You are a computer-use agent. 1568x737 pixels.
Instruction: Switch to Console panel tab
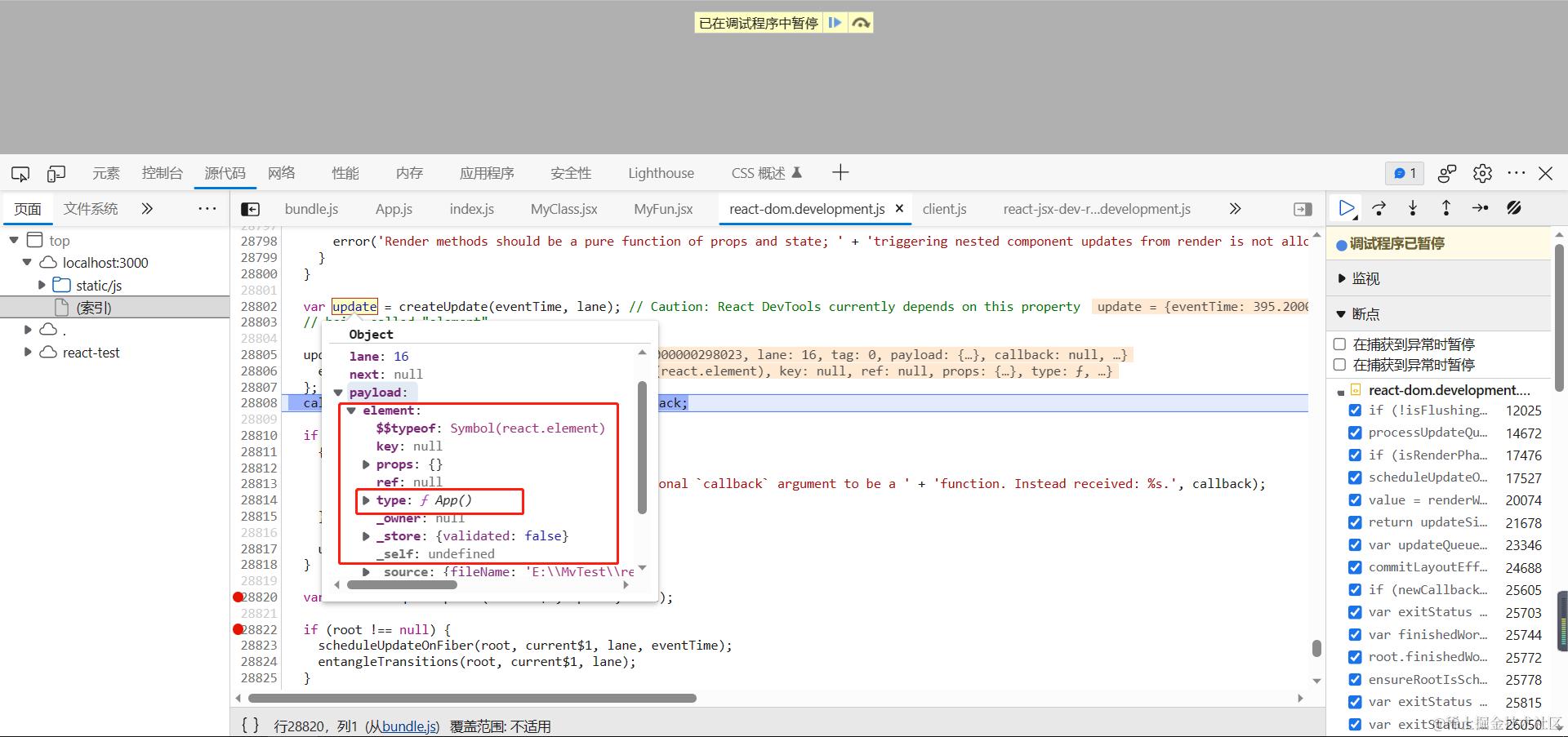tap(163, 173)
